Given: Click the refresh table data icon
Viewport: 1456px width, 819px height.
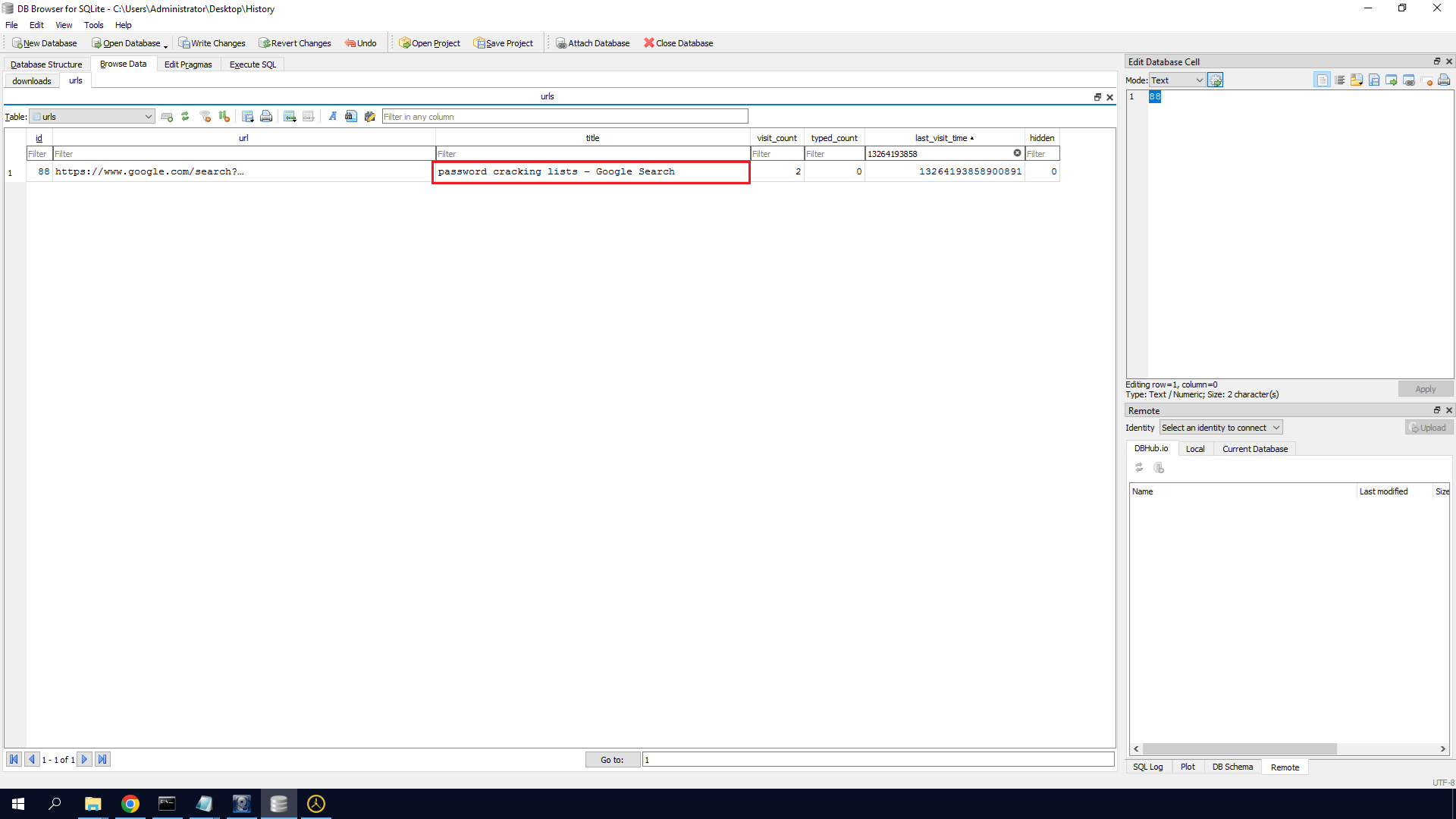Looking at the screenshot, I should 185,117.
